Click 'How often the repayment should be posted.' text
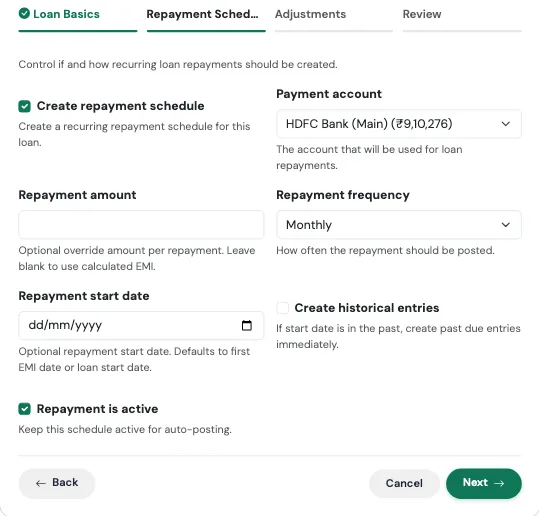The height and width of the screenshot is (516, 539). [x=385, y=251]
